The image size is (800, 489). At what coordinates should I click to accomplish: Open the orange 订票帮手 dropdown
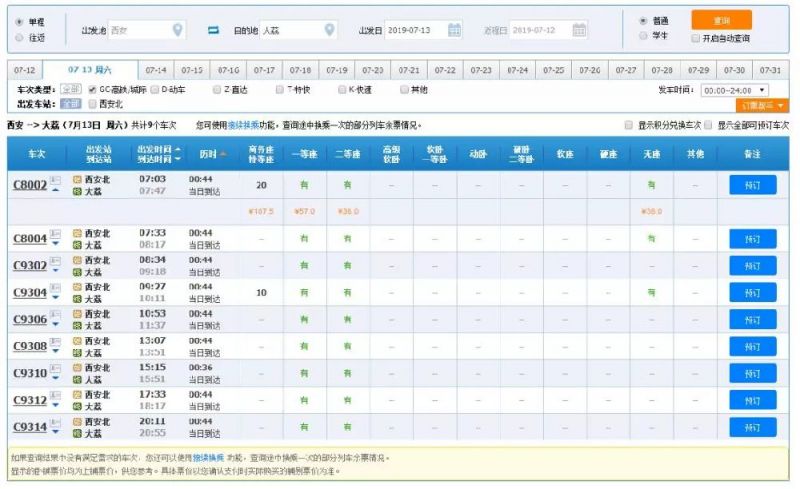[762, 105]
